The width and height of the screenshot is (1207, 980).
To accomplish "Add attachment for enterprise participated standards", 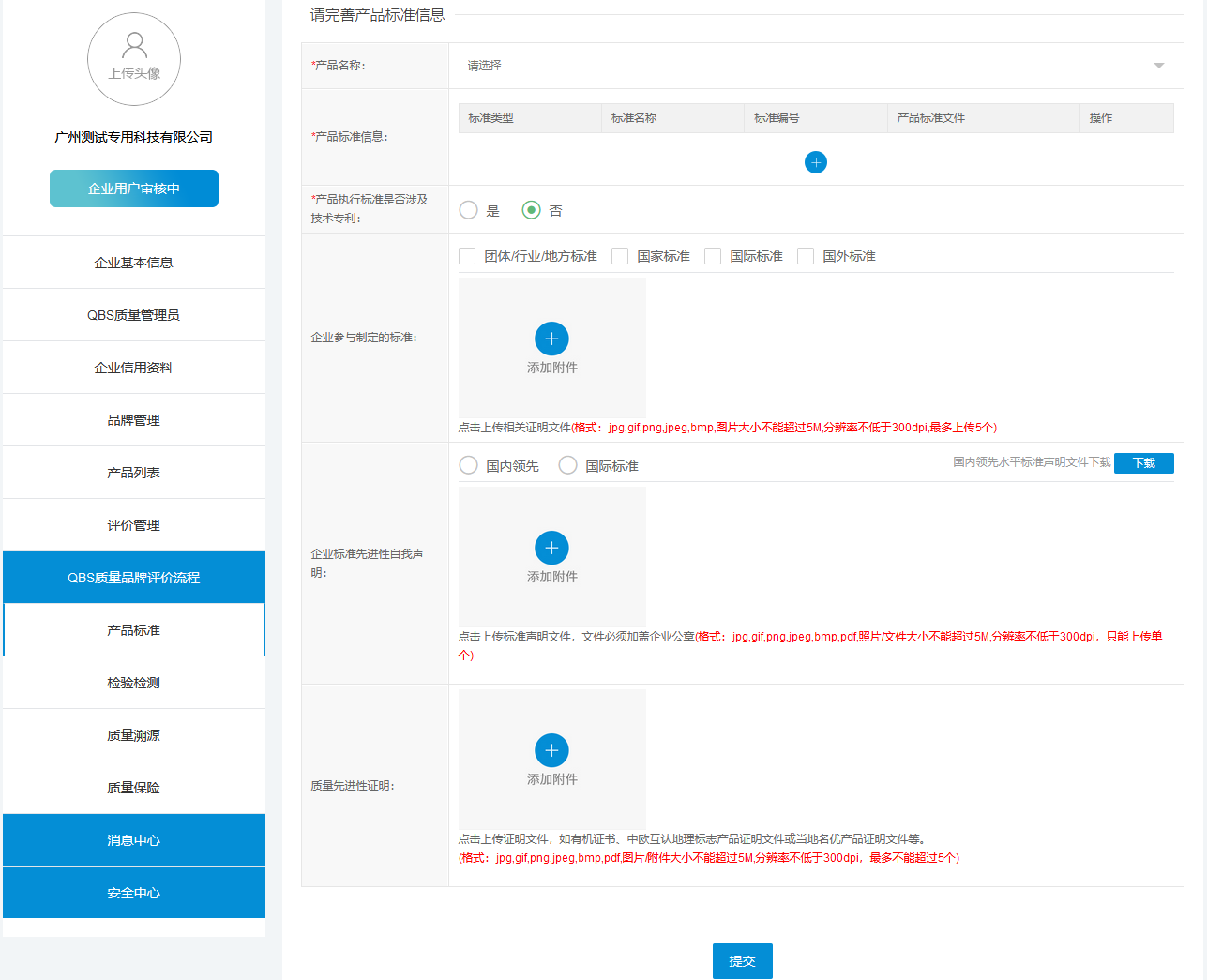I will [x=551, y=339].
